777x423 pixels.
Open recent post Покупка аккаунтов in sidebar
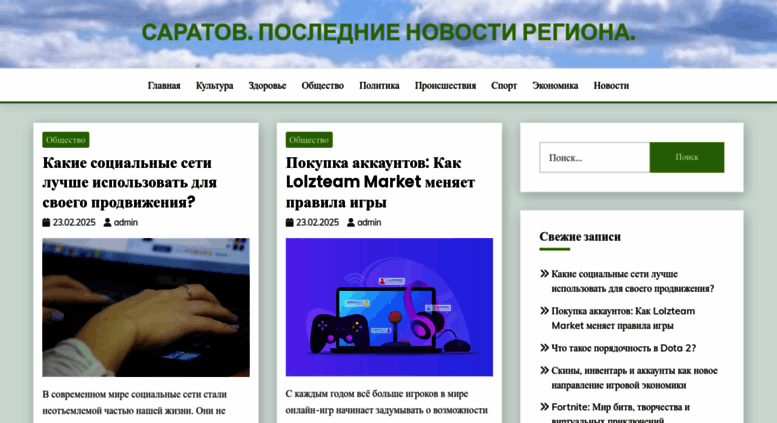click(623, 318)
